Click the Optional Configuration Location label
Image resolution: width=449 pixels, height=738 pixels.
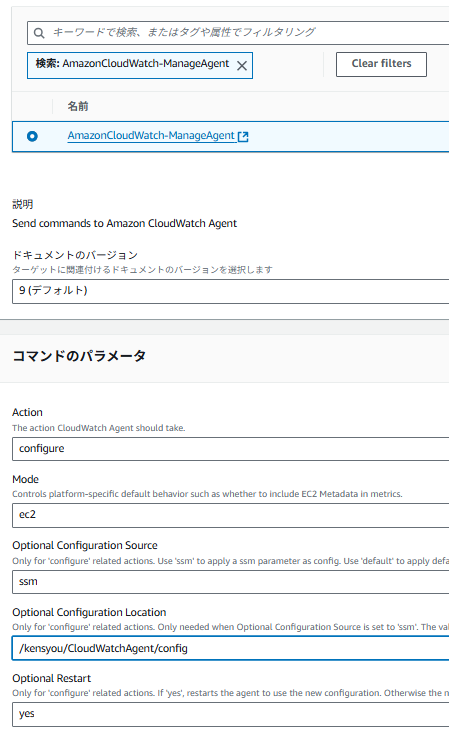coord(89,612)
